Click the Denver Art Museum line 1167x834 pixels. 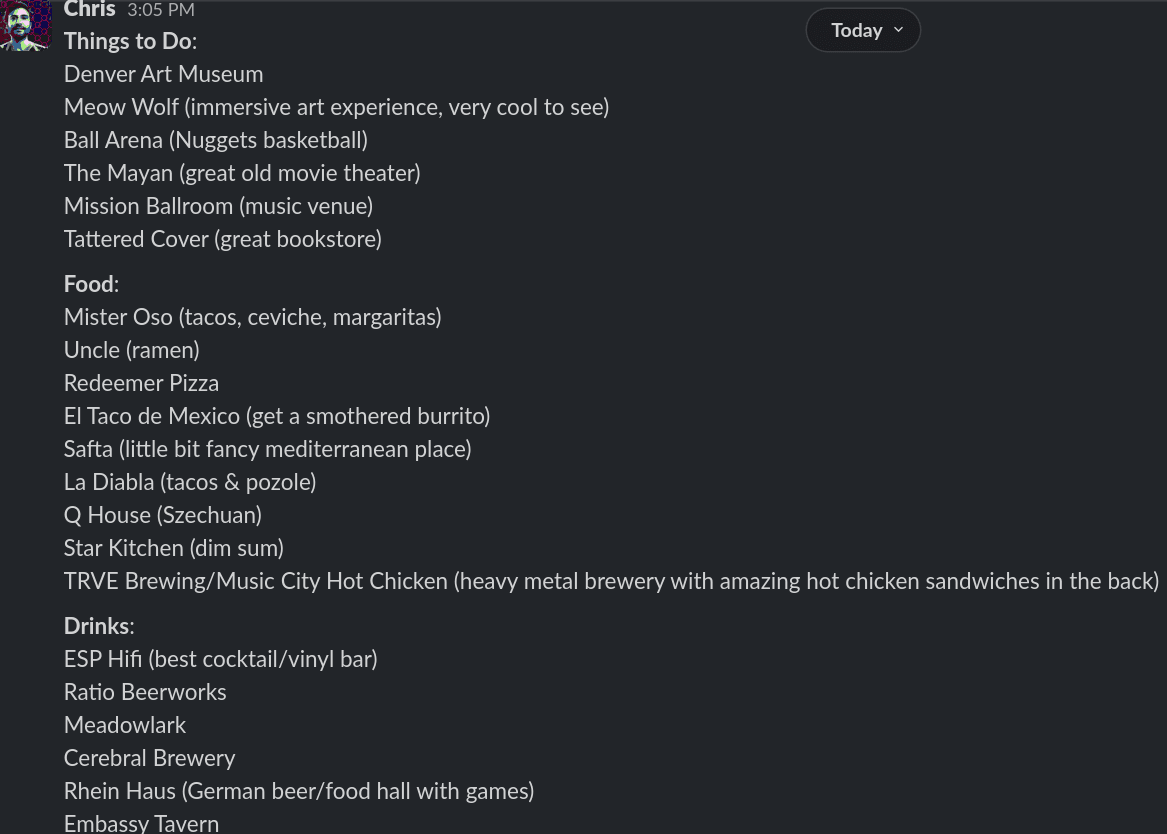pyautogui.click(x=163, y=74)
